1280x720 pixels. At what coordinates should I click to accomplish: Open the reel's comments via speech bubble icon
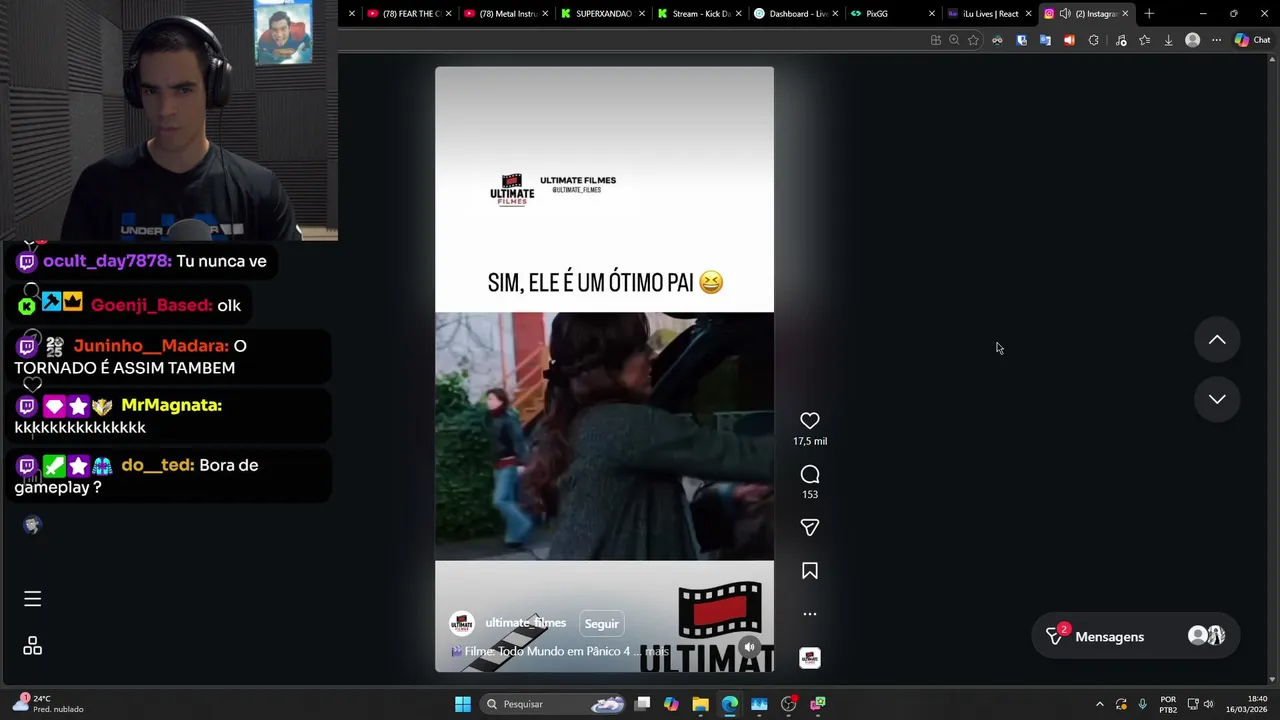click(810, 474)
